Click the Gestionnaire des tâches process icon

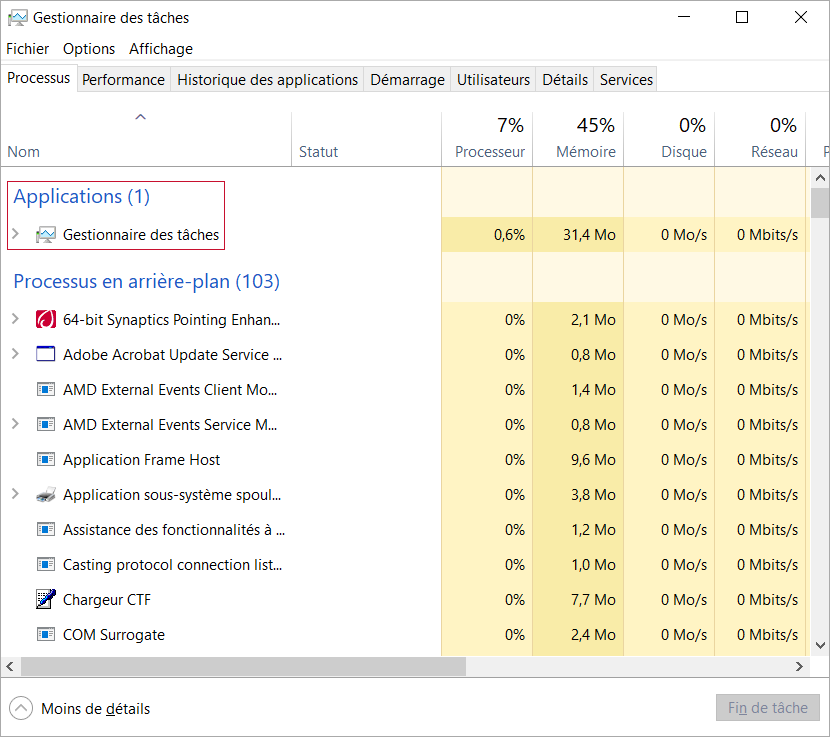coord(45,235)
